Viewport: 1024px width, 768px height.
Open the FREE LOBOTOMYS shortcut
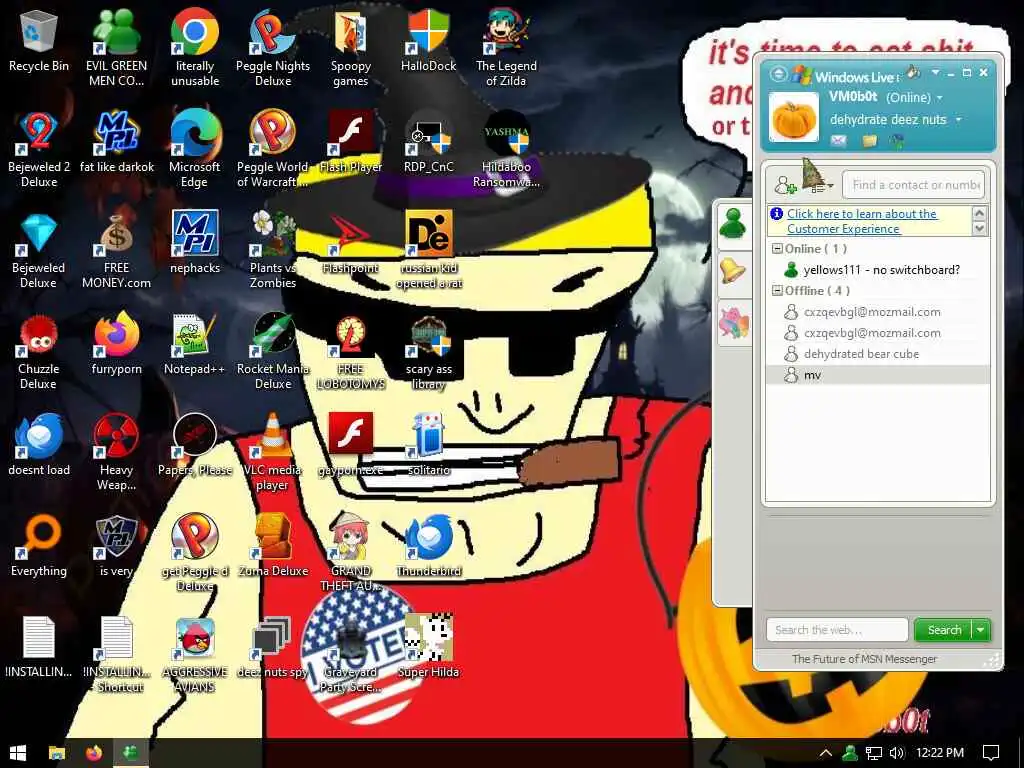pos(351,351)
